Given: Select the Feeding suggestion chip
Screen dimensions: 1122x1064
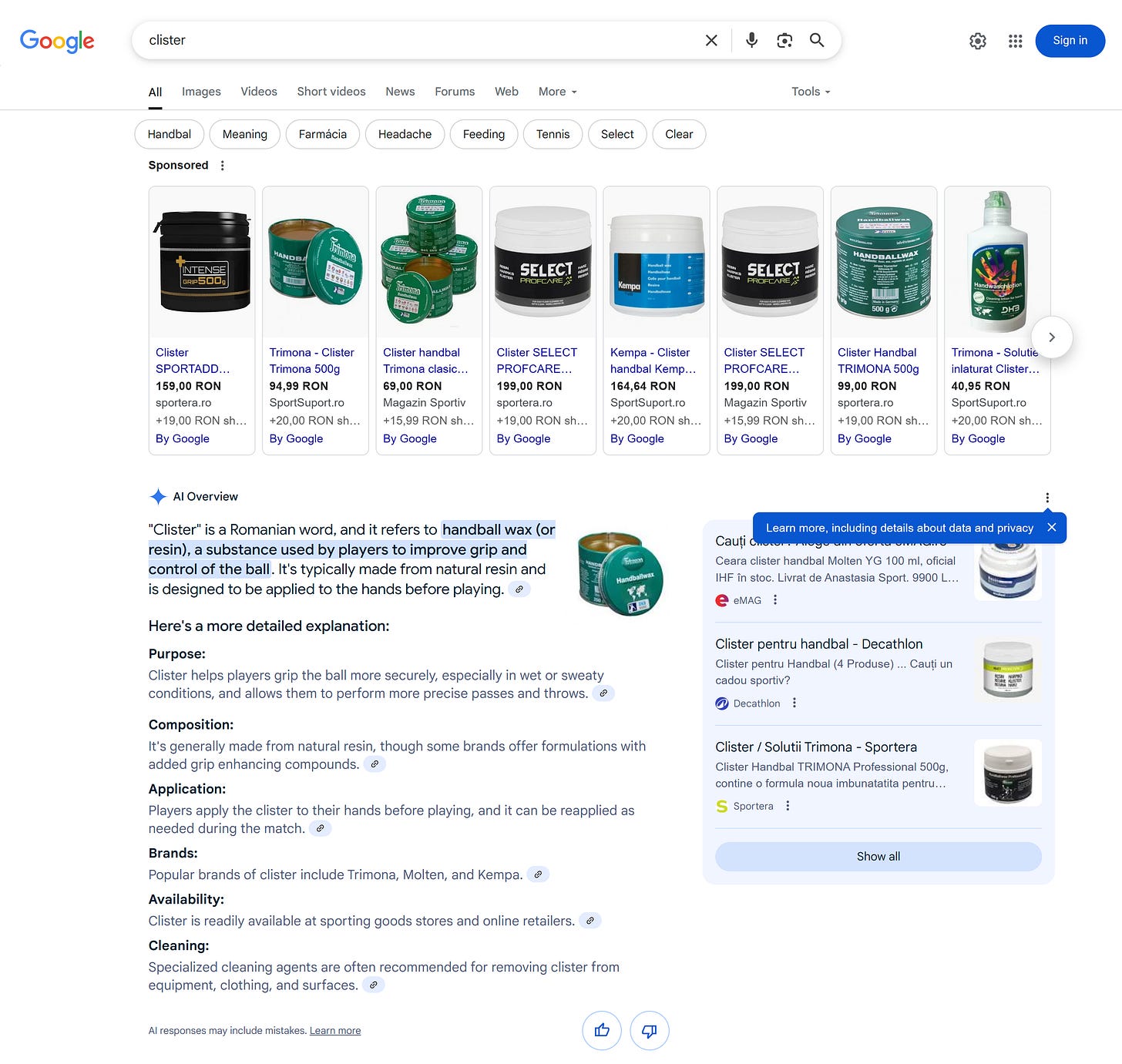Looking at the screenshot, I should 484,134.
